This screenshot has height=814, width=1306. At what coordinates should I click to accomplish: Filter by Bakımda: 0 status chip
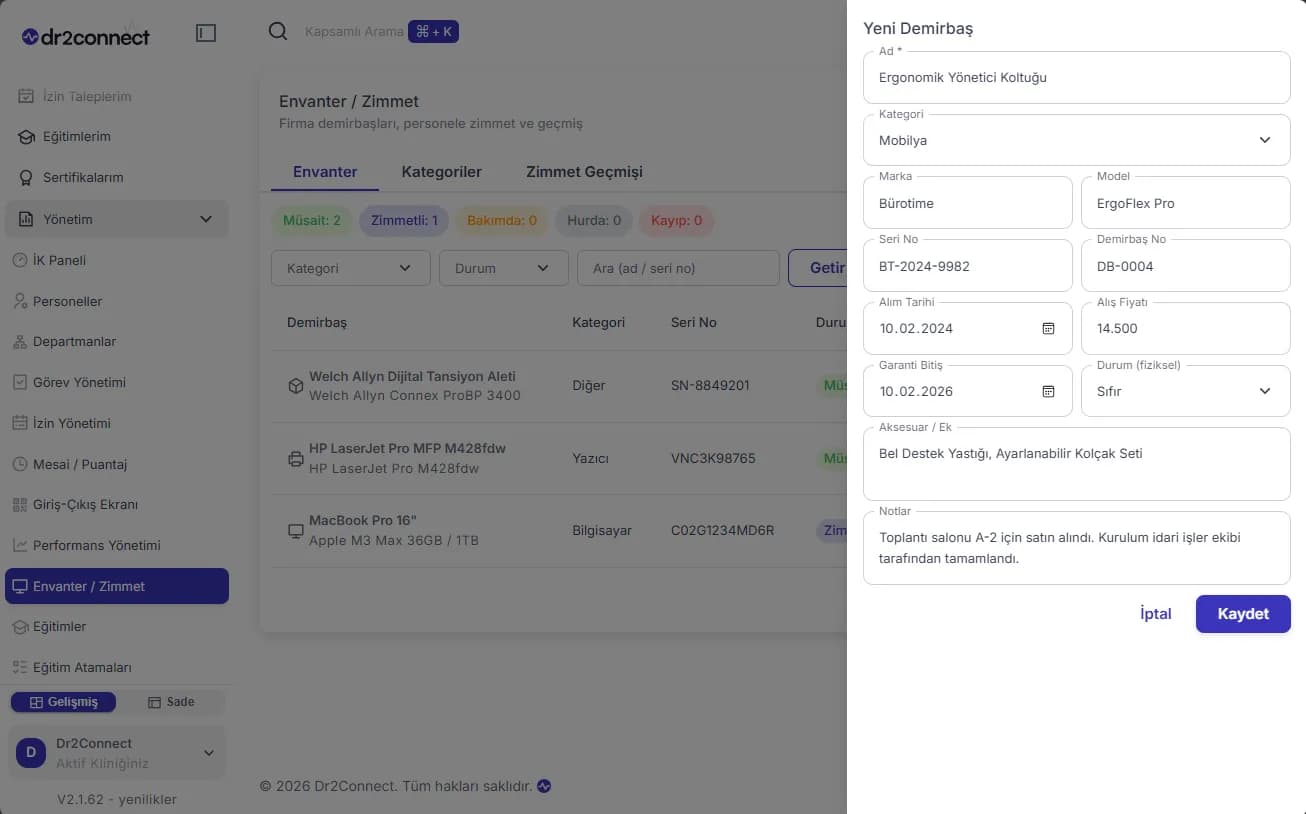502,220
